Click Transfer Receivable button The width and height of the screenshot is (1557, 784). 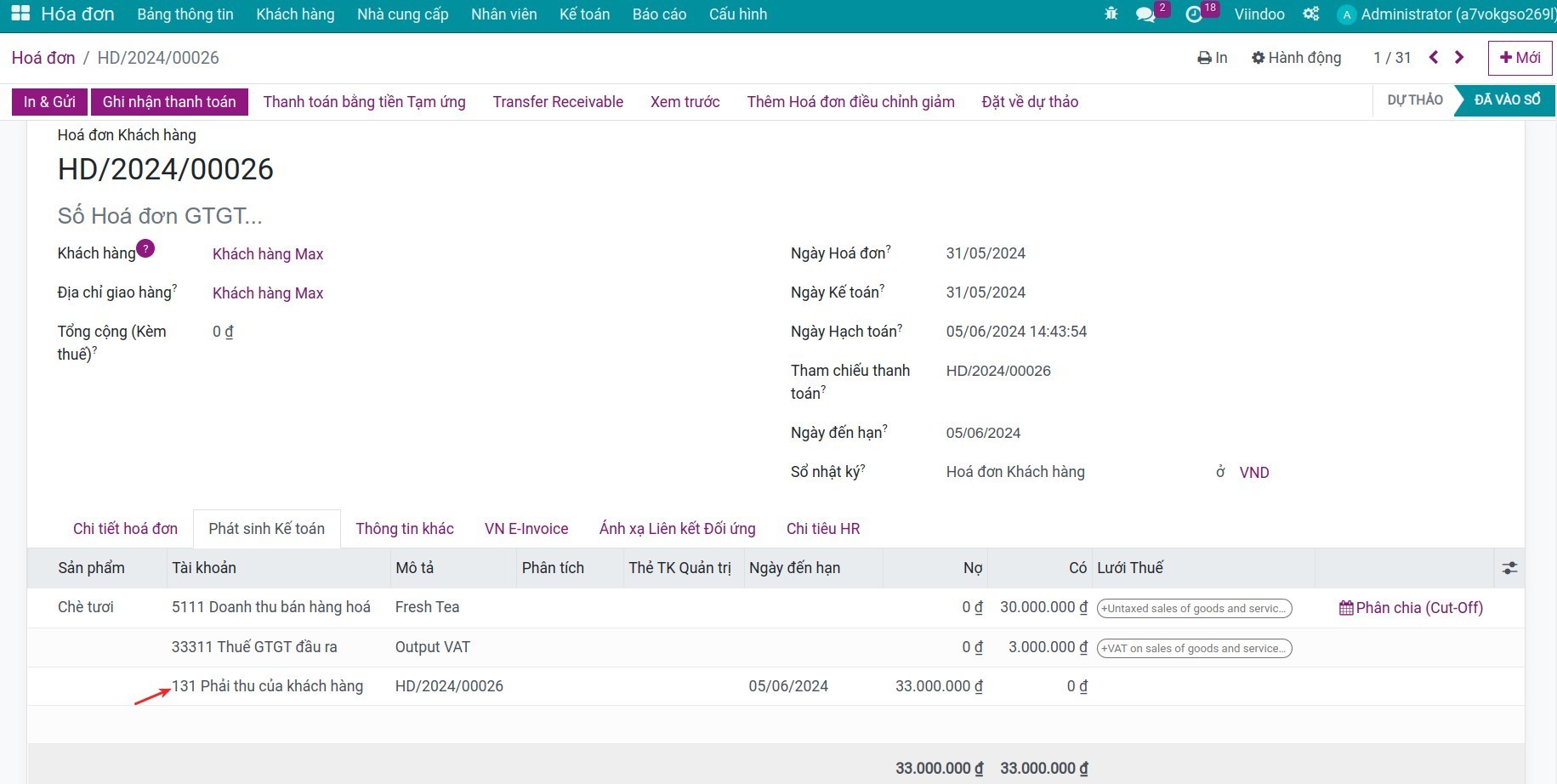pos(558,102)
